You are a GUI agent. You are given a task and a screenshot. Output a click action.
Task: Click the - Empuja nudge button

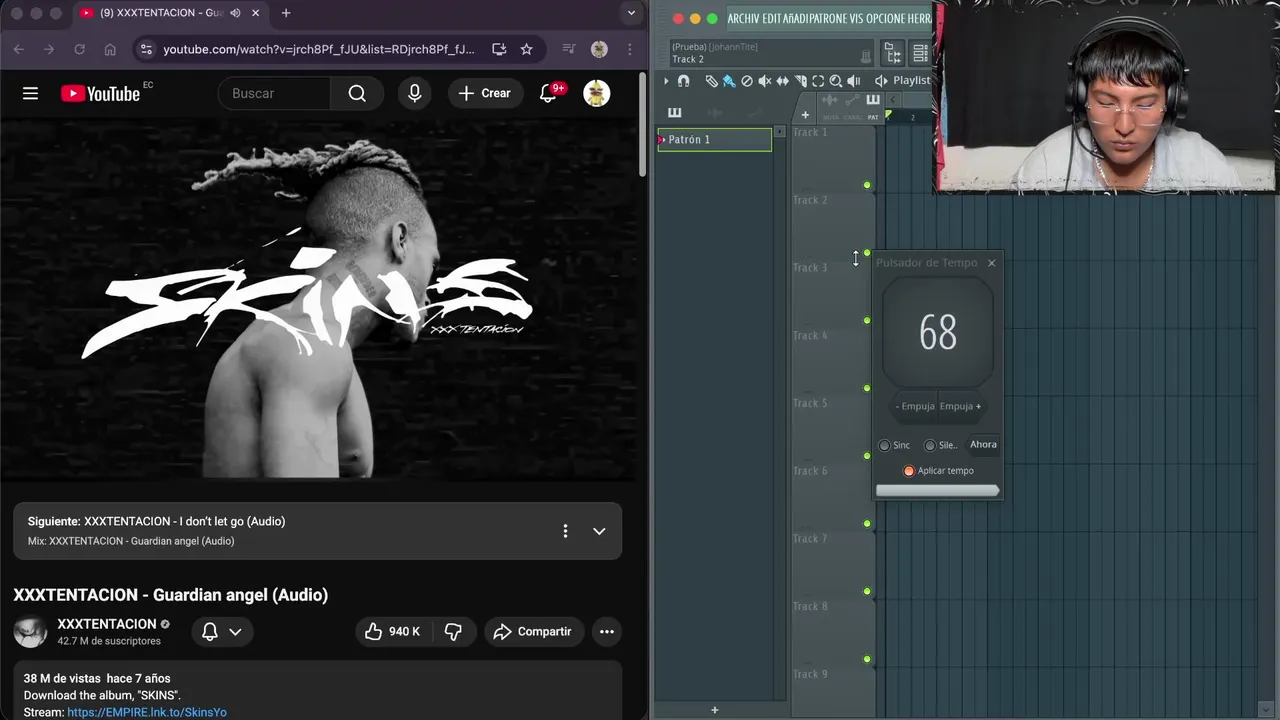tap(915, 406)
